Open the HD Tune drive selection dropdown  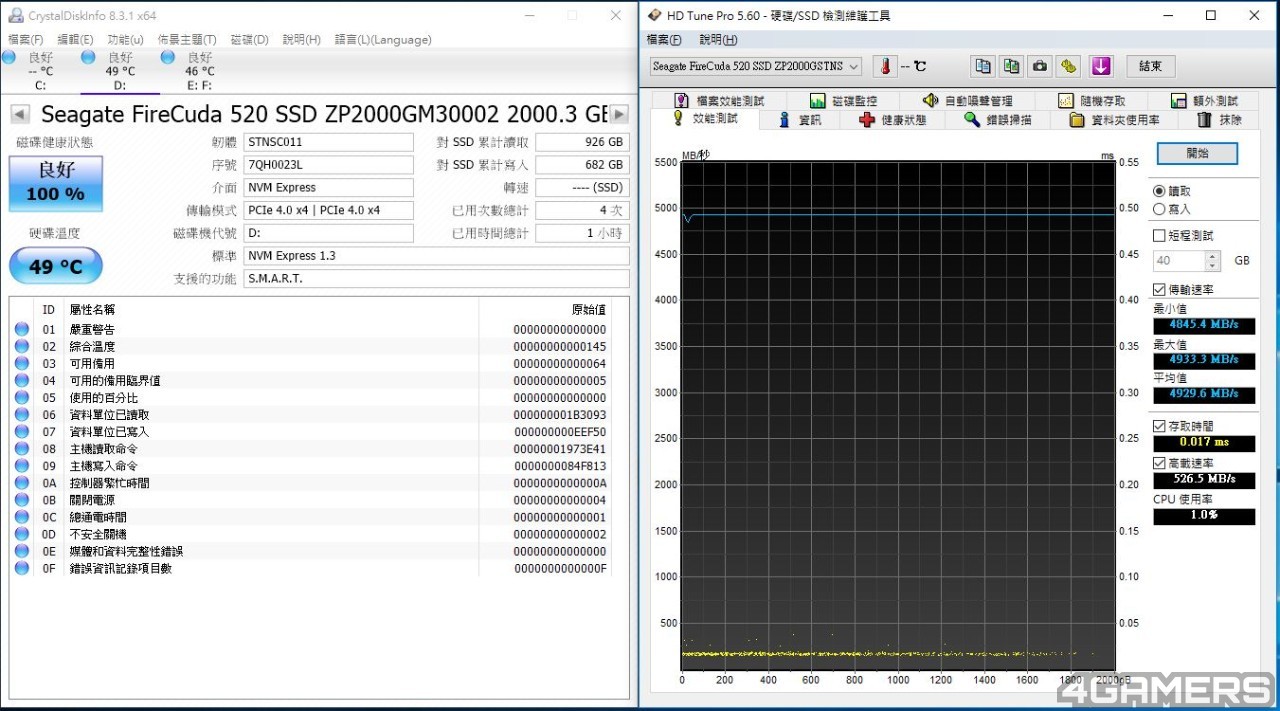(756, 66)
